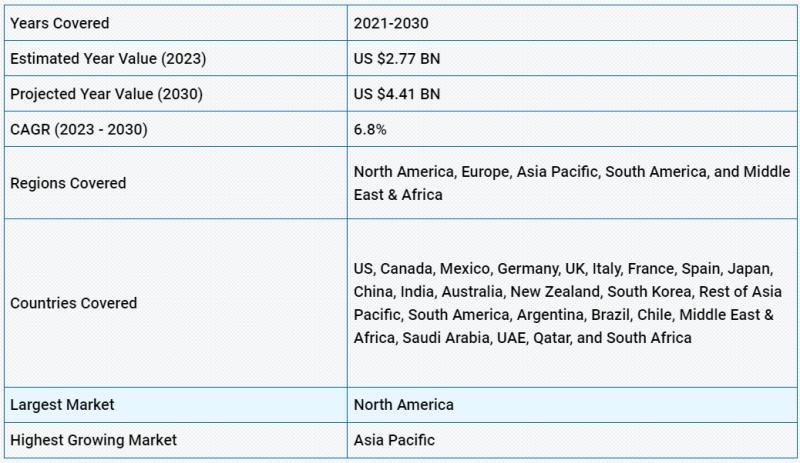The image size is (800, 463).
Task: Click the Largest Market label cell
Action: point(176,405)
